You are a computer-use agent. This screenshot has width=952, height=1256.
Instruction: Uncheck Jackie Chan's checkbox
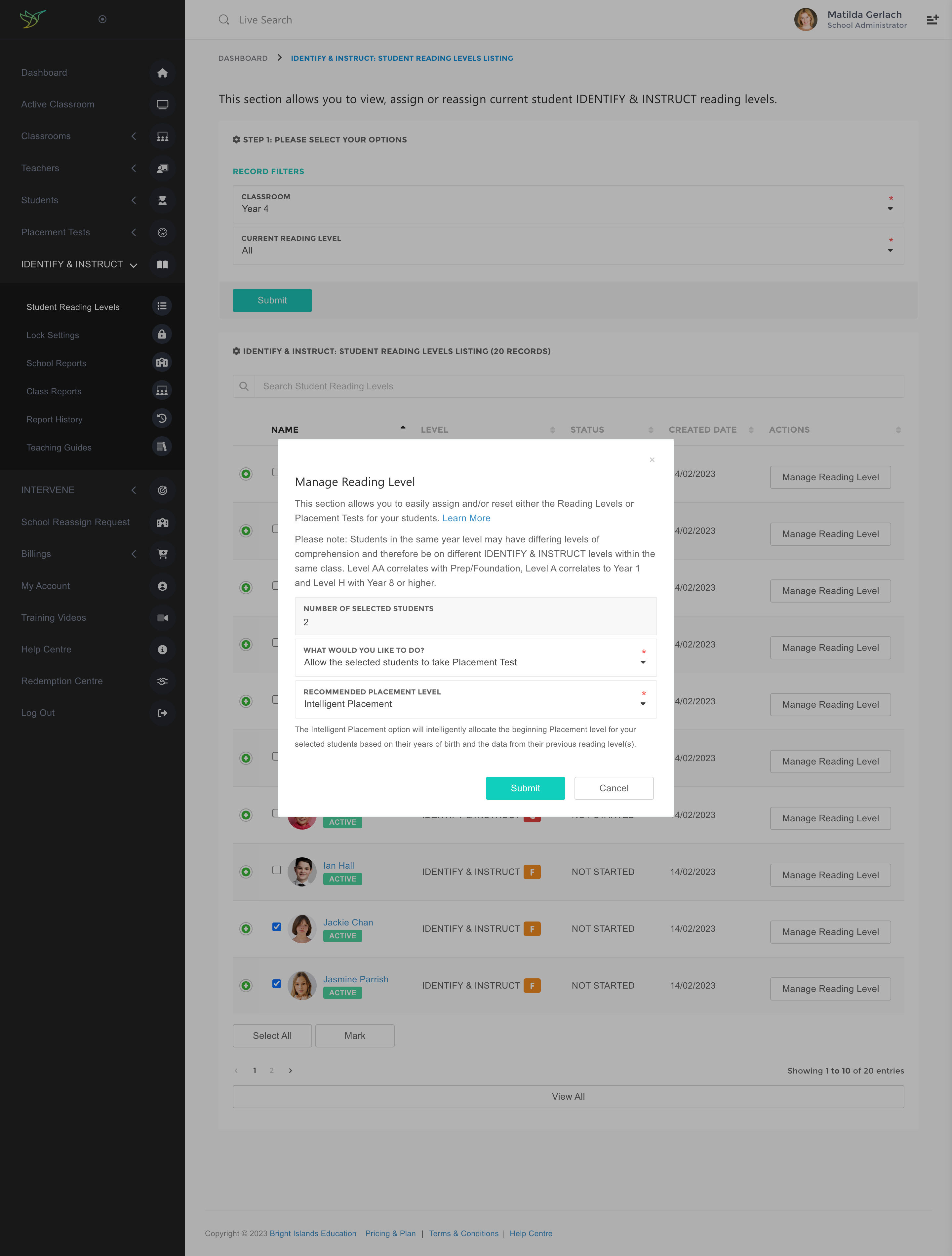pos(277,927)
